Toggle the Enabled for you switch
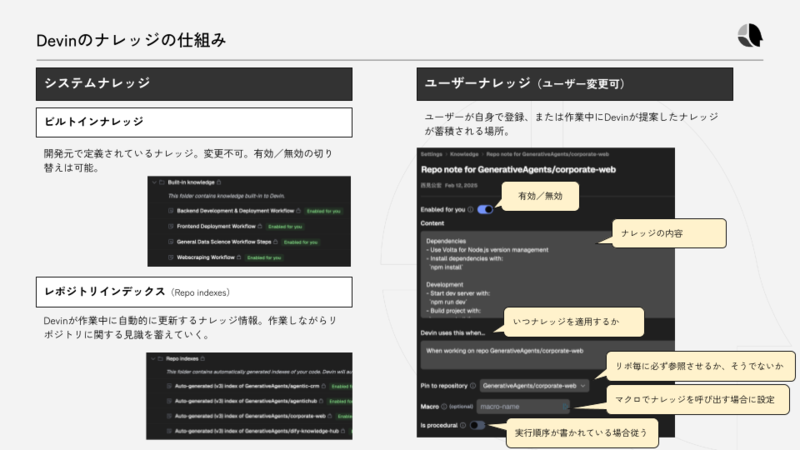Image resolution: width=800 pixels, height=450 pixels. 485,209
